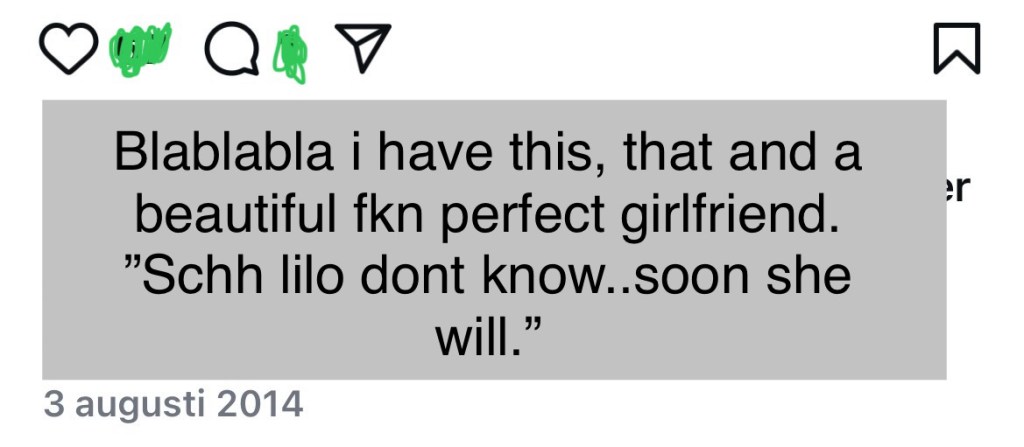Open the "3 augusti 2014" post date
Image resolution: width=1024 pixels, height=447 pixels.
click(172, 405)
